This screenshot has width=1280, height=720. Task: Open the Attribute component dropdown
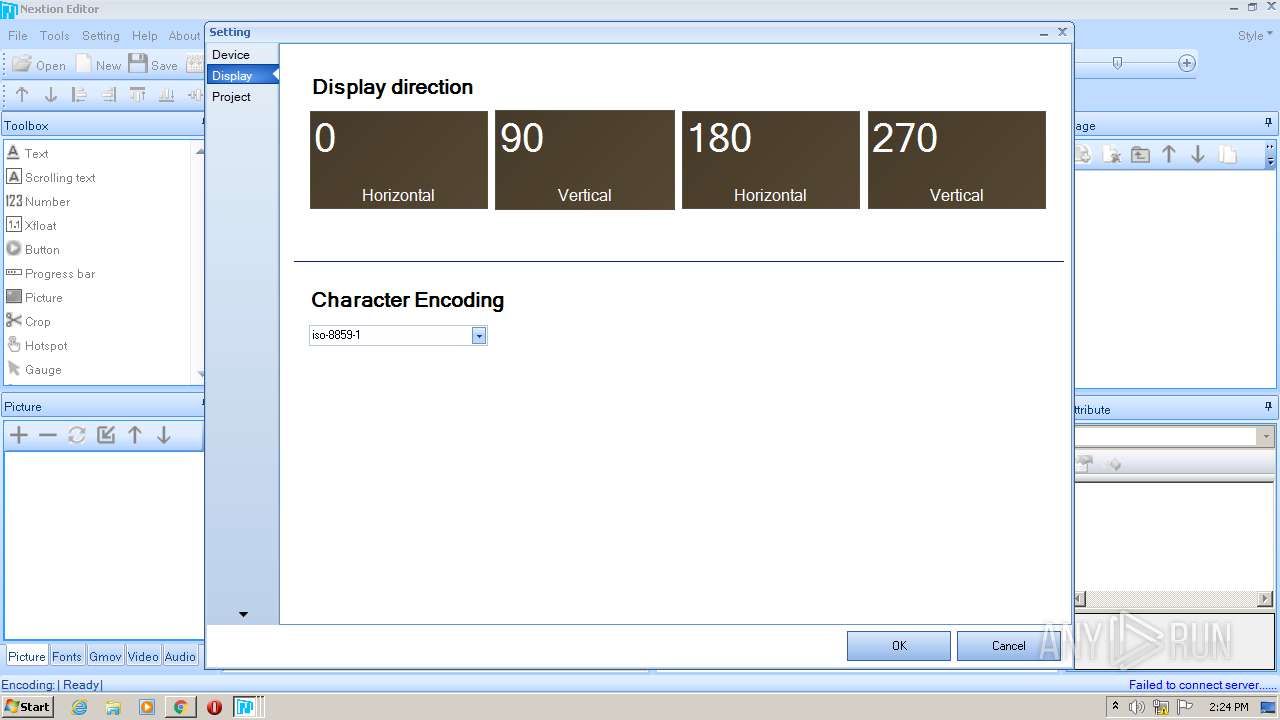[x=1266, y=437]
